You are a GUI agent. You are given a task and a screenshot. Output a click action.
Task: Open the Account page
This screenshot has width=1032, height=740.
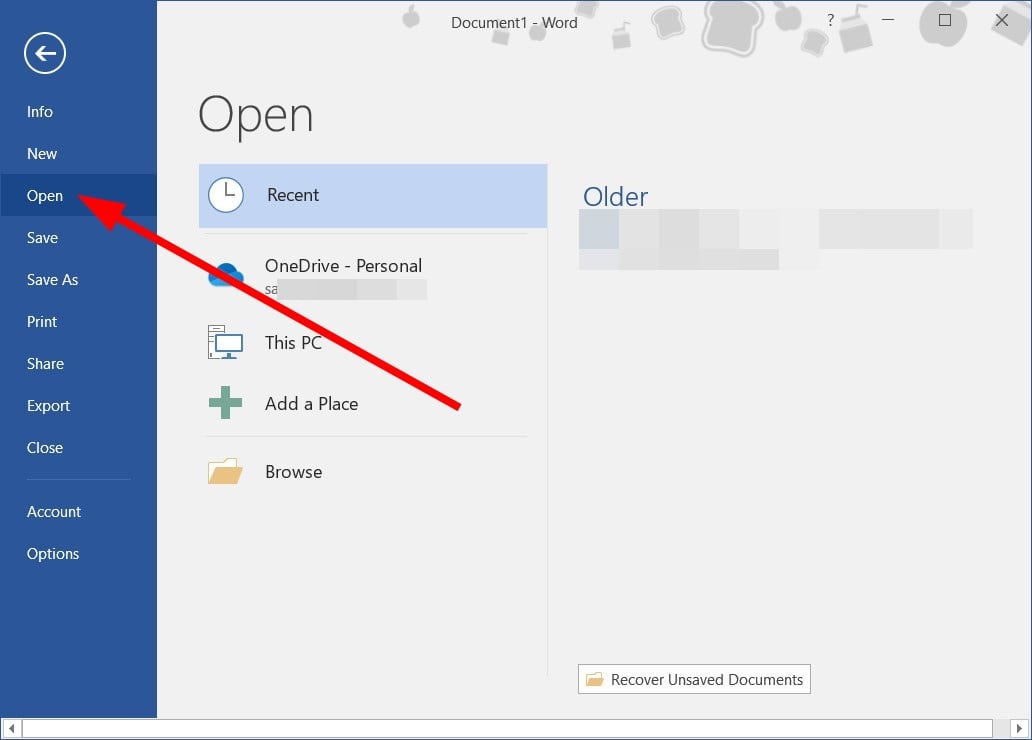(78, 512)
